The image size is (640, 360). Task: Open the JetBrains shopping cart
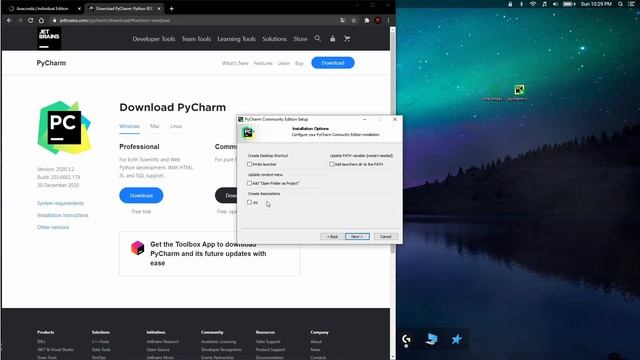coord(347,38)
